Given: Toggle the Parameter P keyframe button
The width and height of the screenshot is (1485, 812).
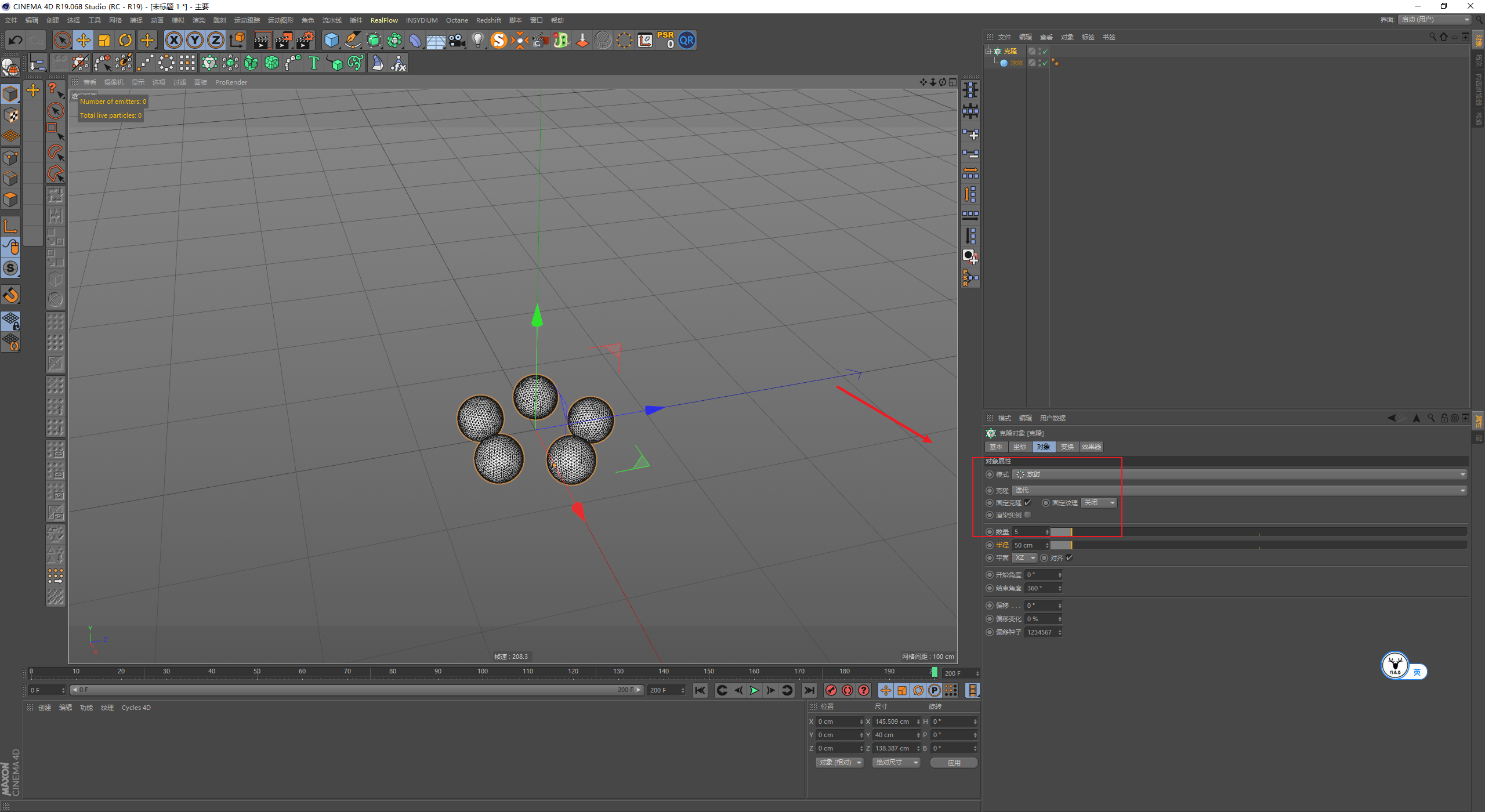Looking at the screenshot, I should pos(935,690).
